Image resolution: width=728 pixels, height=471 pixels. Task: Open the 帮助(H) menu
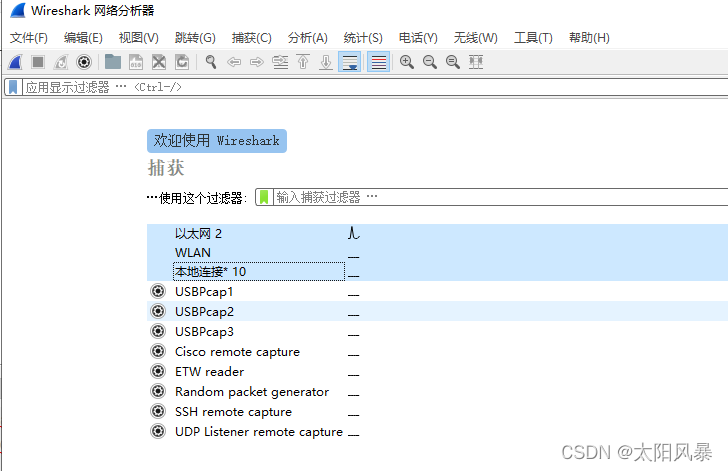(589, 38)
